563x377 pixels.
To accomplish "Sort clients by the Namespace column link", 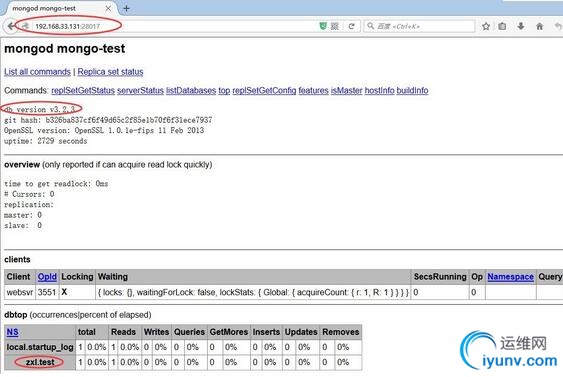I will (x=510, y=277).
